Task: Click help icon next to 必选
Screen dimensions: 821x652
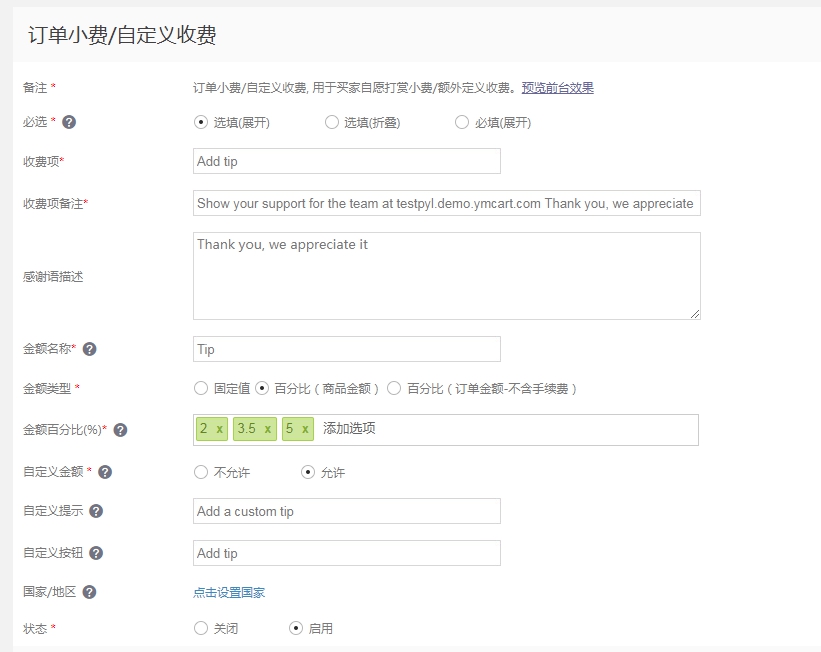Action: 69,122
